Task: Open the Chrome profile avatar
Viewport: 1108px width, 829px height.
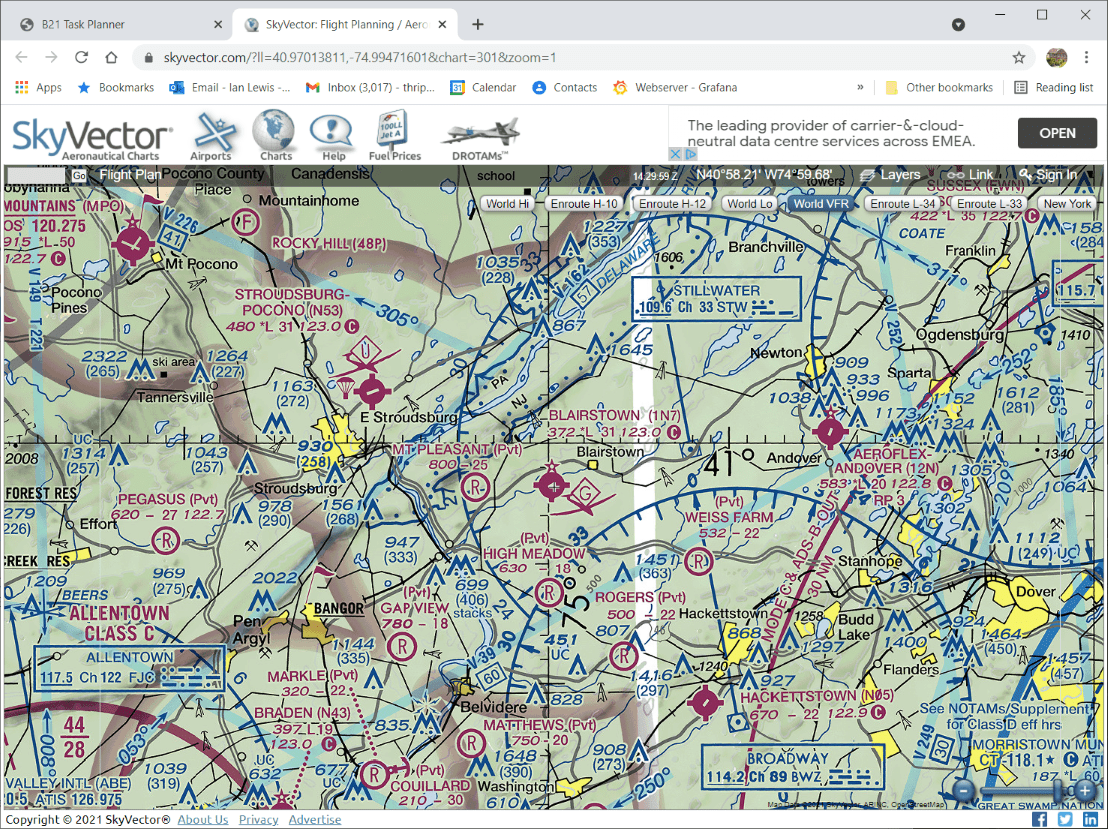Action: click(x=1056, y=57)
